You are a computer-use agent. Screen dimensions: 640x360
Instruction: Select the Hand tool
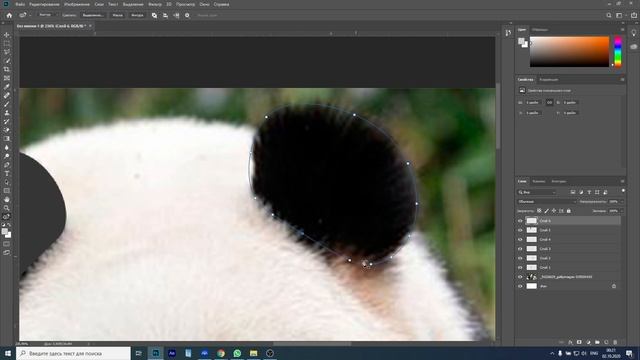(7, 200)
